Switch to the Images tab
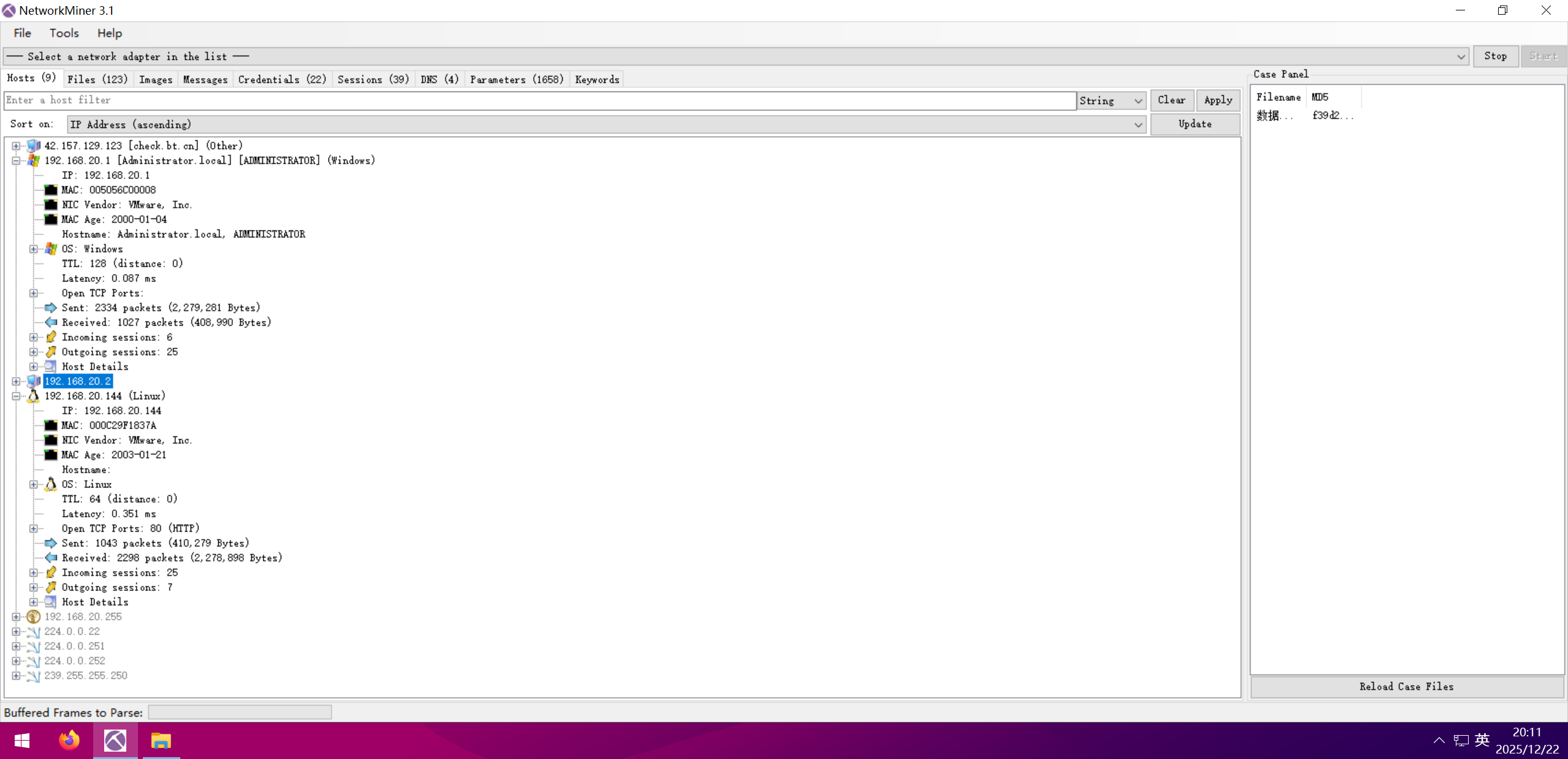The width and height of the screenshot is (1568, 759). tap(156, 80)
